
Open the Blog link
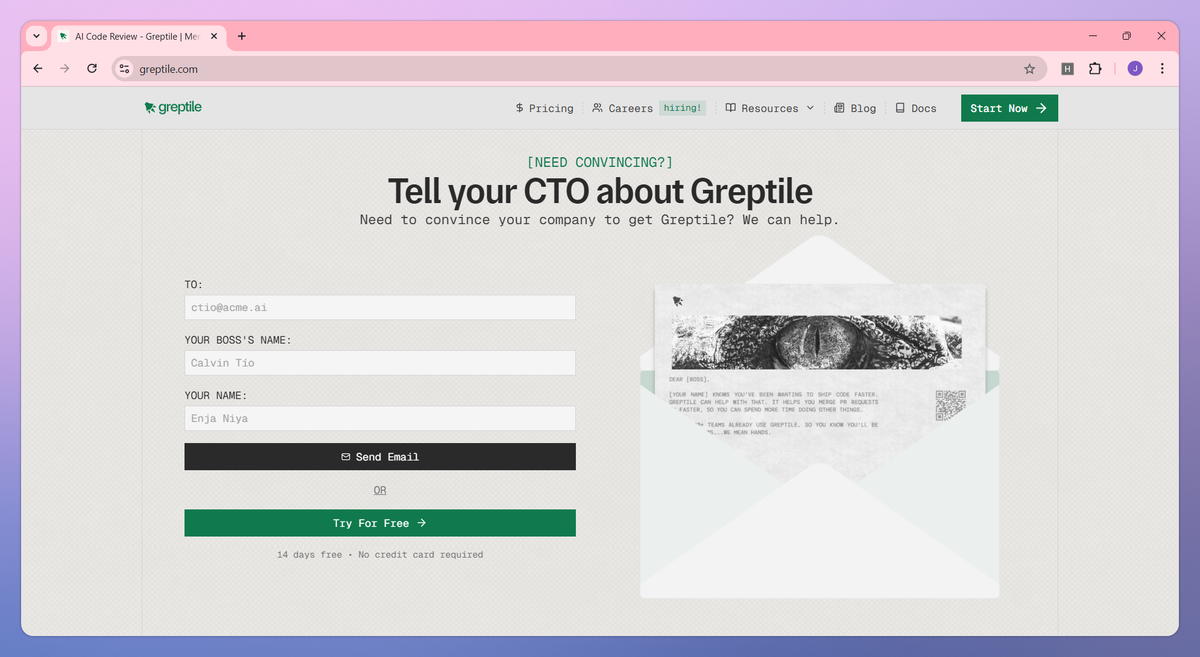[855, 108]
